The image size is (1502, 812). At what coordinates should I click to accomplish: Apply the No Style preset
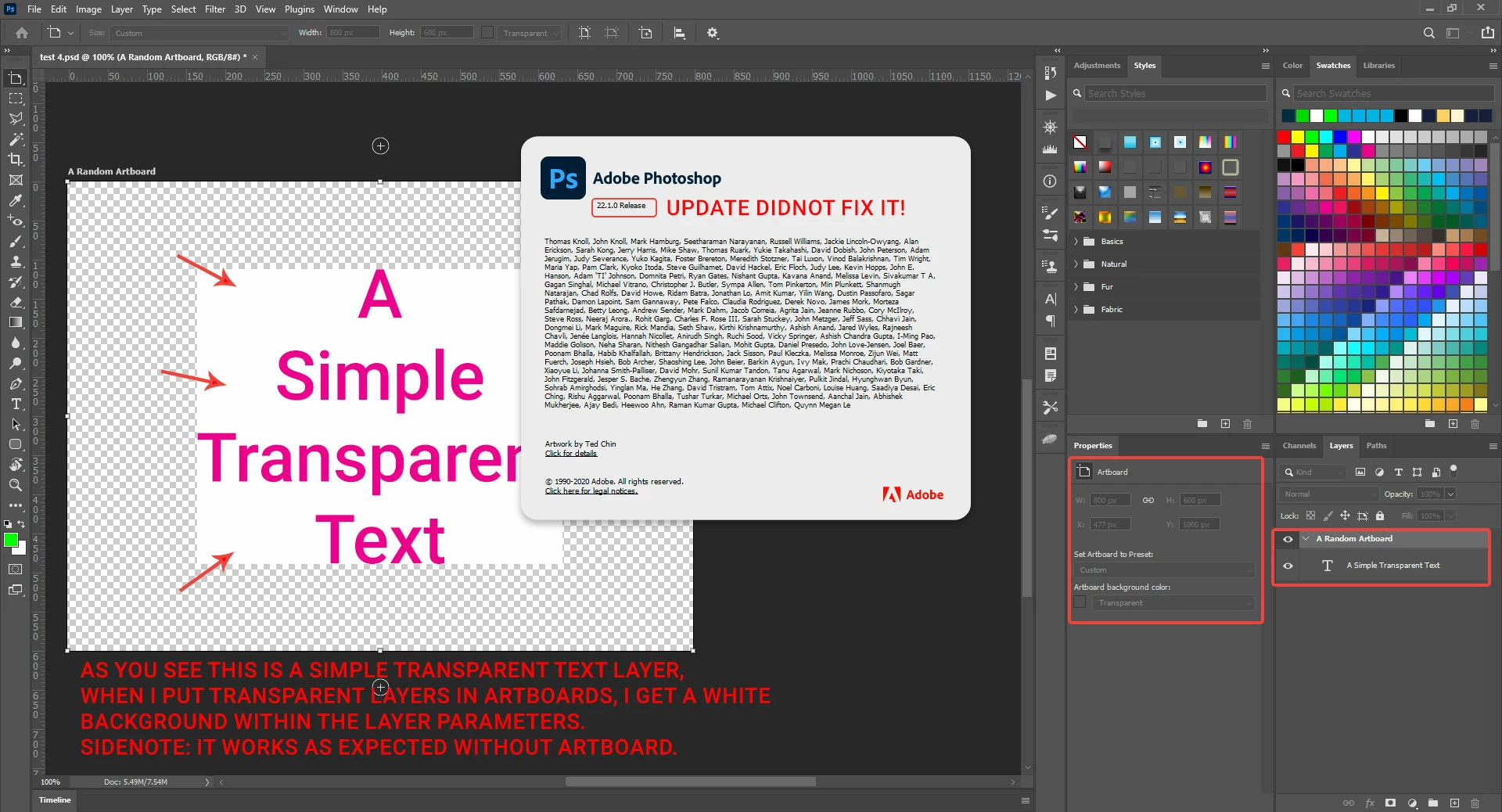pos(1080,142)
